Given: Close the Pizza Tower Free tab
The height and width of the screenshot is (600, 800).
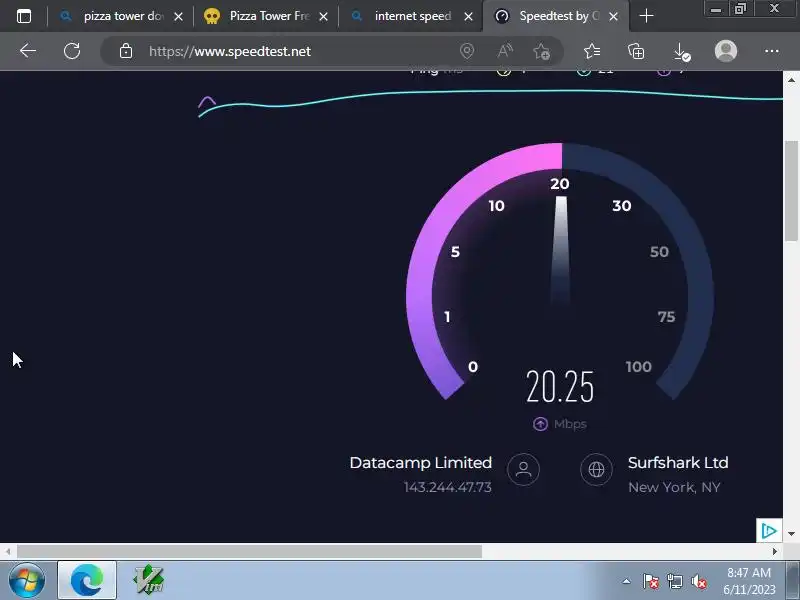Looking at the screenshot, I should 323,17.
